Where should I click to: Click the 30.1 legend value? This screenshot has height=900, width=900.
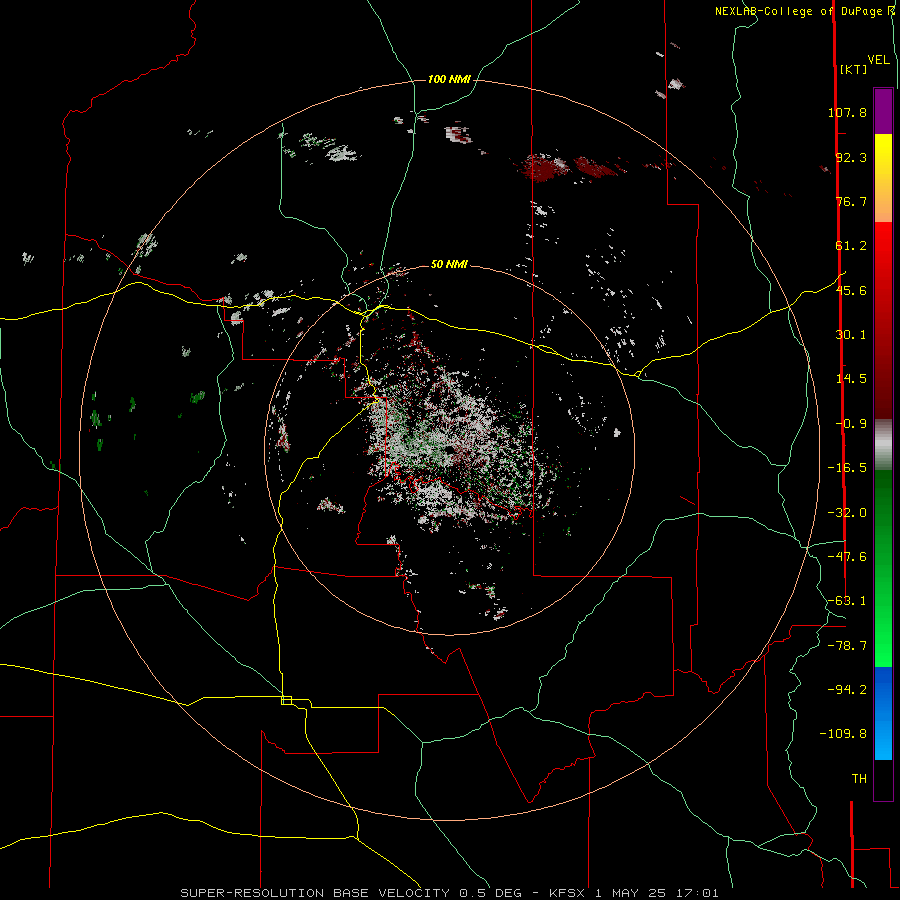(851, 335)
